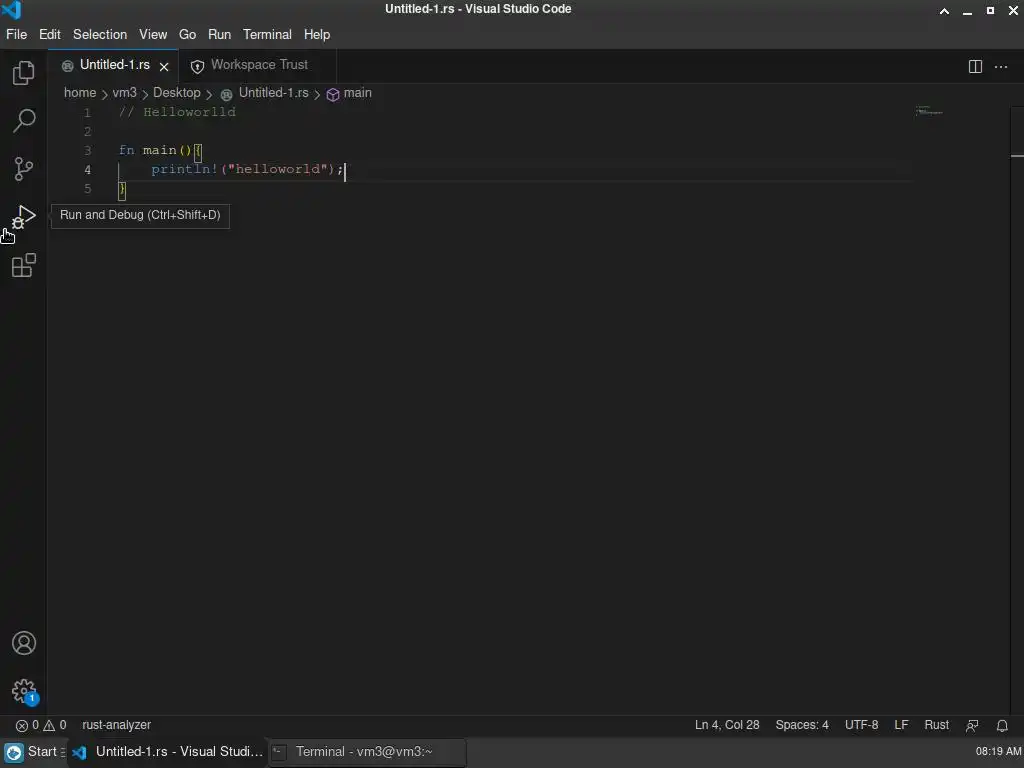Click the feedback icon in status bar
Screen dimensions: 1024x768
click(972, 726)
